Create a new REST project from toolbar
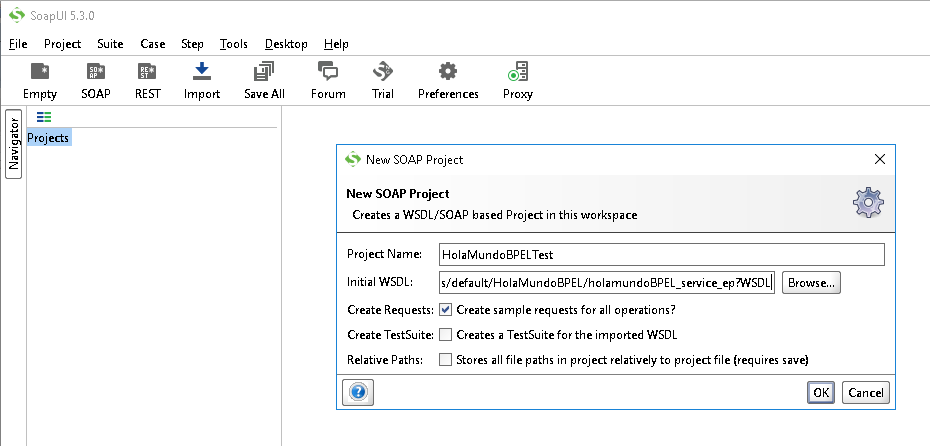The width and height of the screenshot is (930, 446). click(147, 81)
